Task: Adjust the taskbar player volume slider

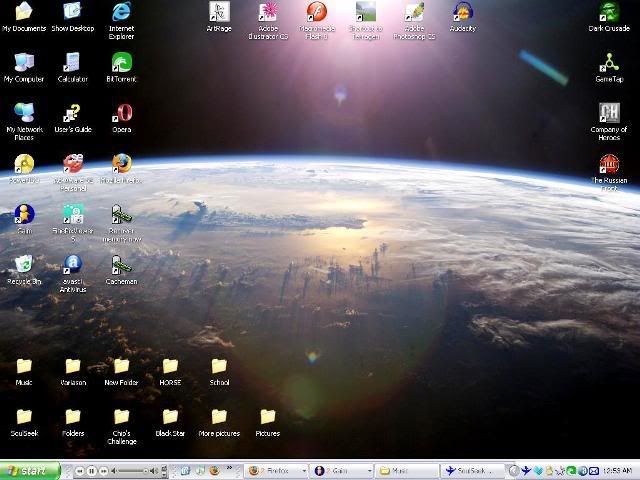Action: pos(133,471)
